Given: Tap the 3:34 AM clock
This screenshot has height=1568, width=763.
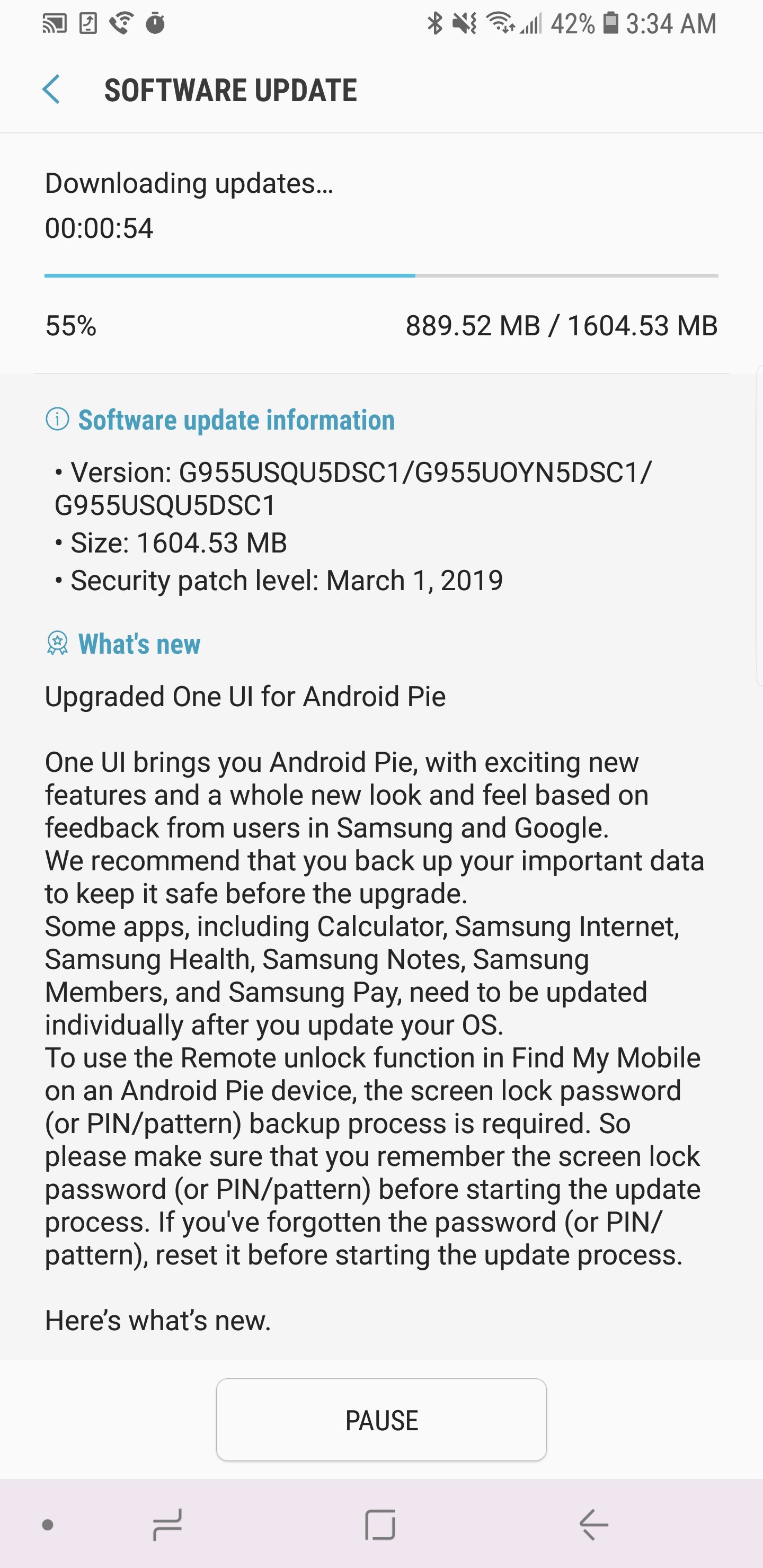Looking at the screenshot, I should pos(671,24).
